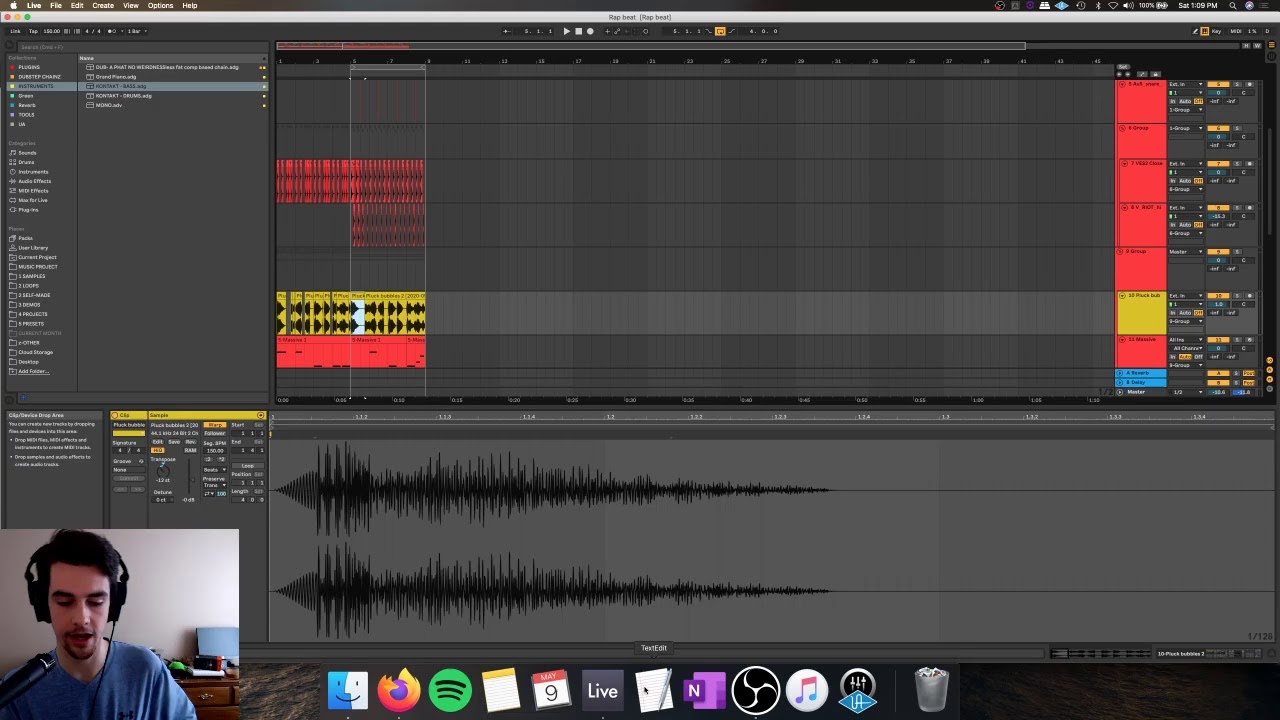Open the Create menu
Image resolution: width=1280 pixels, height=720 pixels.
103,5
